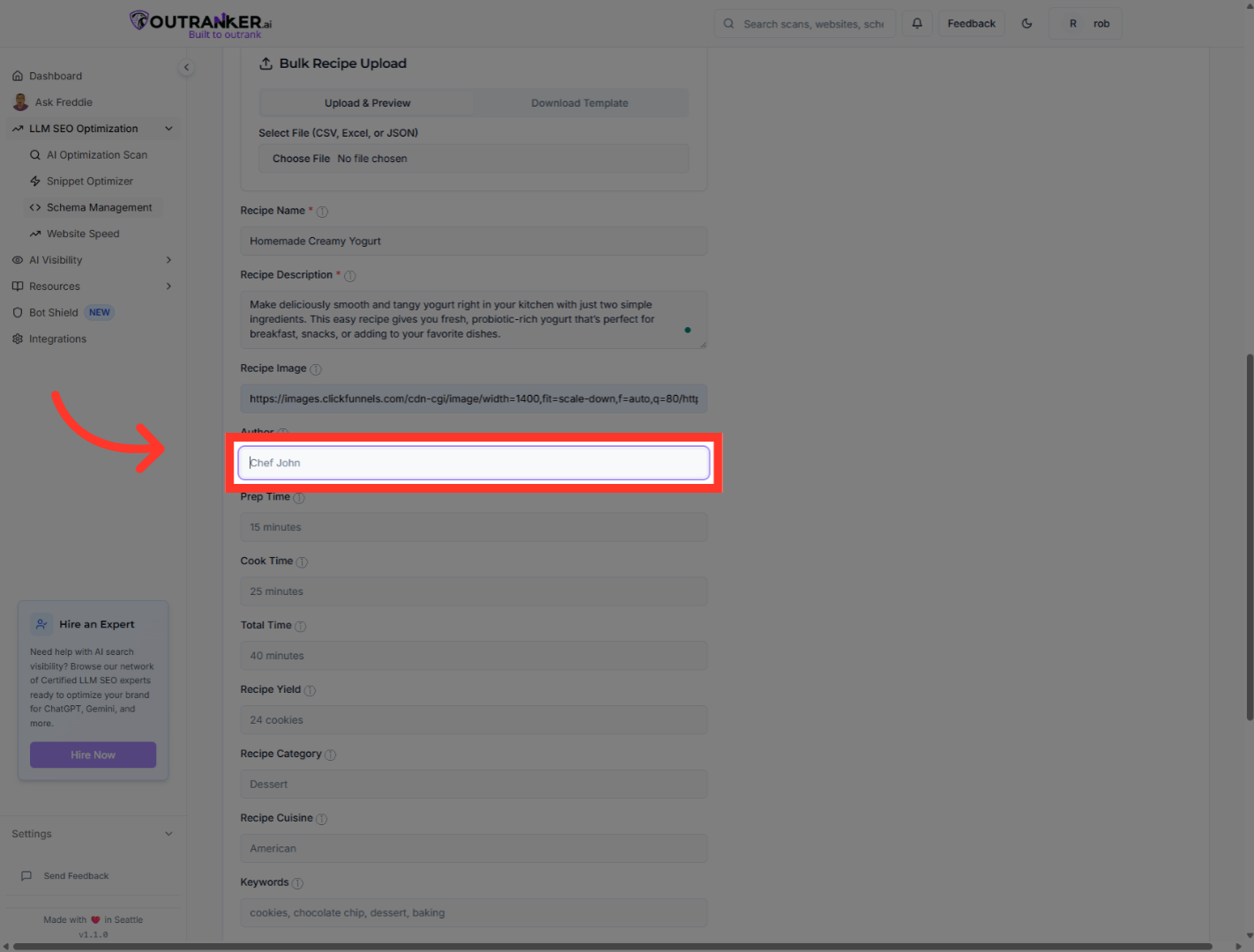Click the horizontal page scrollbar
Image resolution: width=1254 pixels, height=952 pixels.
click(x=613, y=947)
